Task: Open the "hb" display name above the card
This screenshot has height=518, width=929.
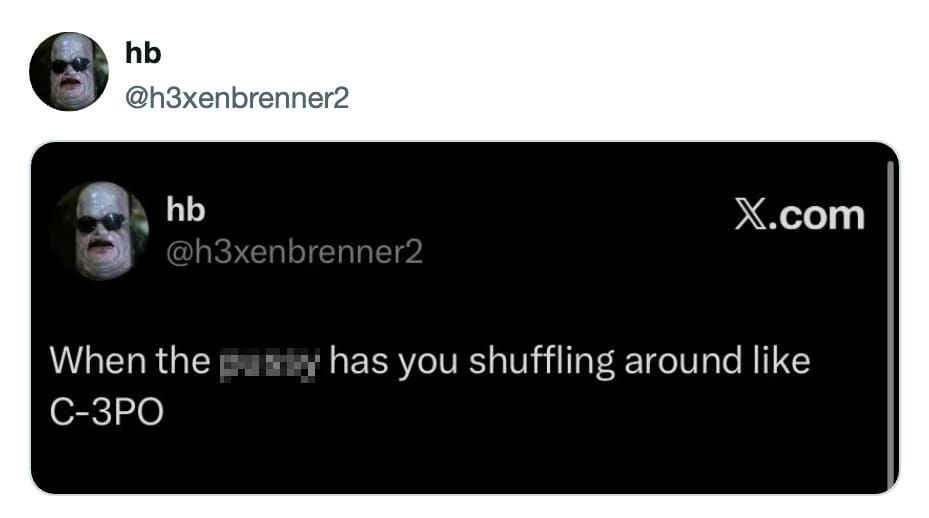Action: click(143, 55)
